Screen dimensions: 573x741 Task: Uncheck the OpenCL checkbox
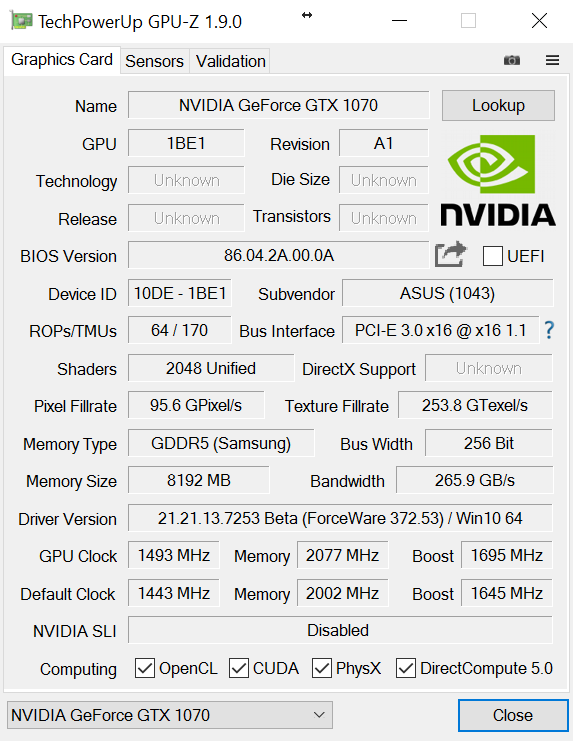[145, 668]
